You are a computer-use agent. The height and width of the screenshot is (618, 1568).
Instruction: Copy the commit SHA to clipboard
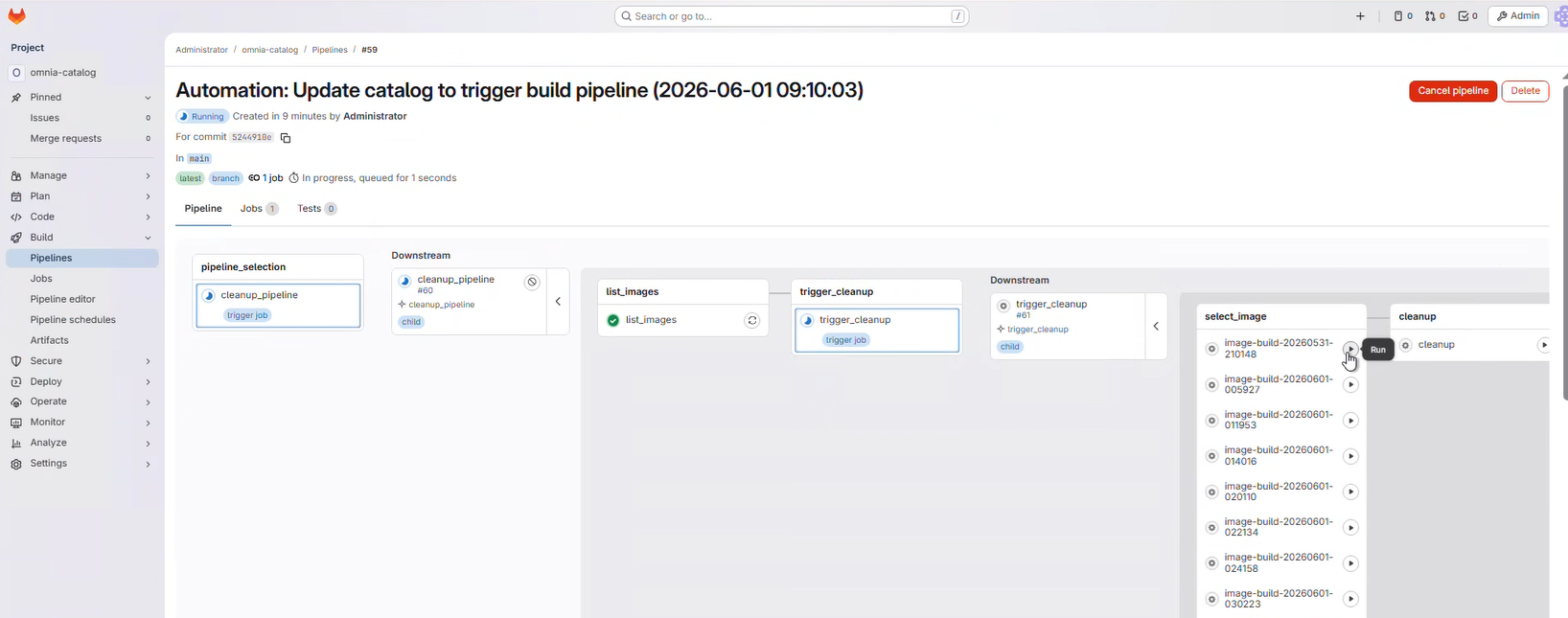286,138
